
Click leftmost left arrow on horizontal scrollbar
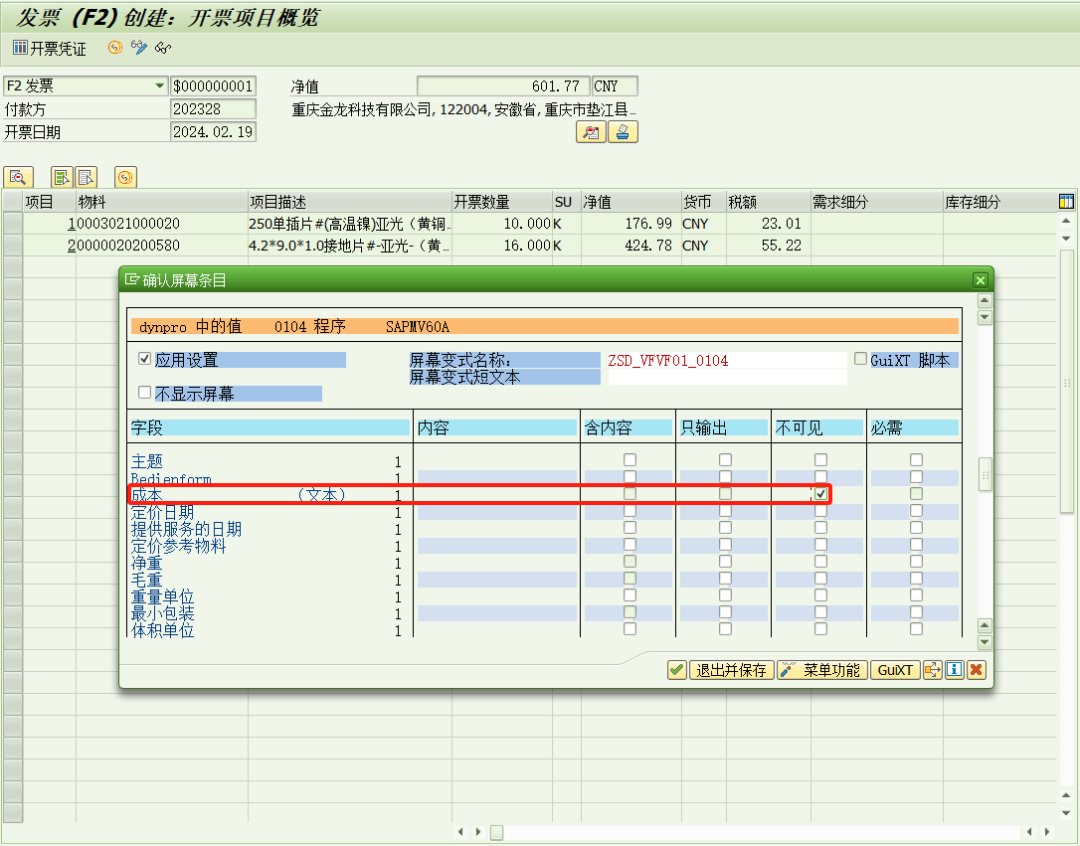(461, 832)
